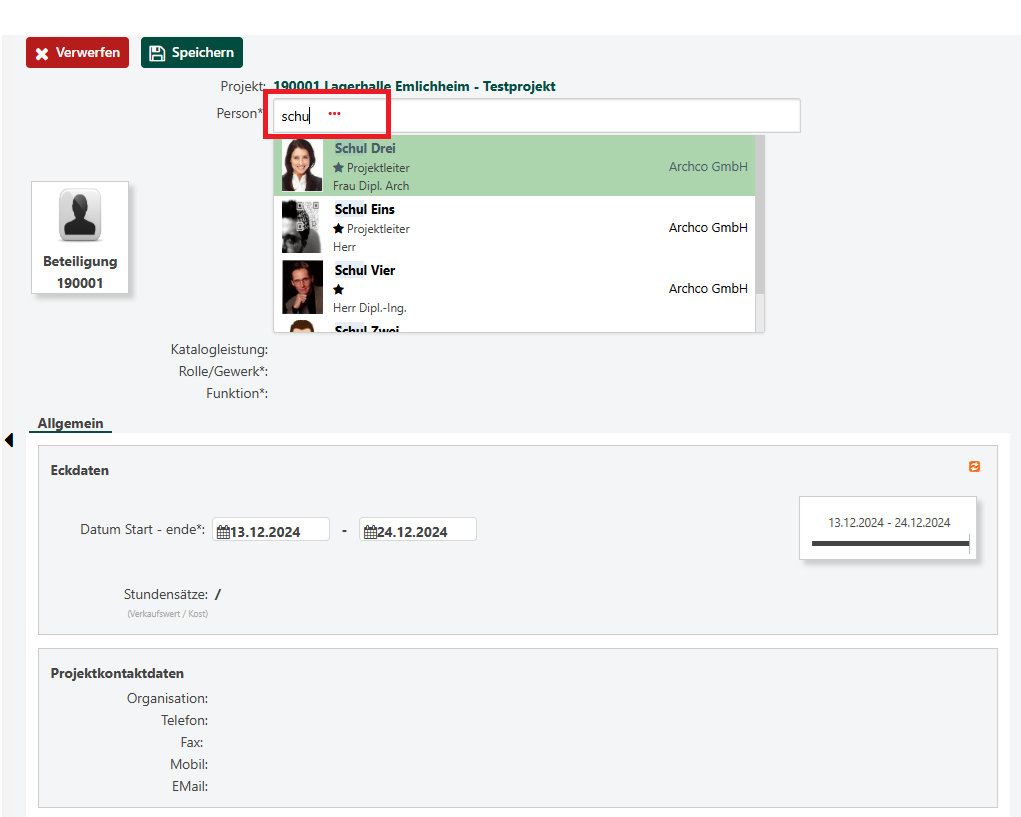Click the Speichern save button
The image size is (1021, 817).
tap(192, 53)
